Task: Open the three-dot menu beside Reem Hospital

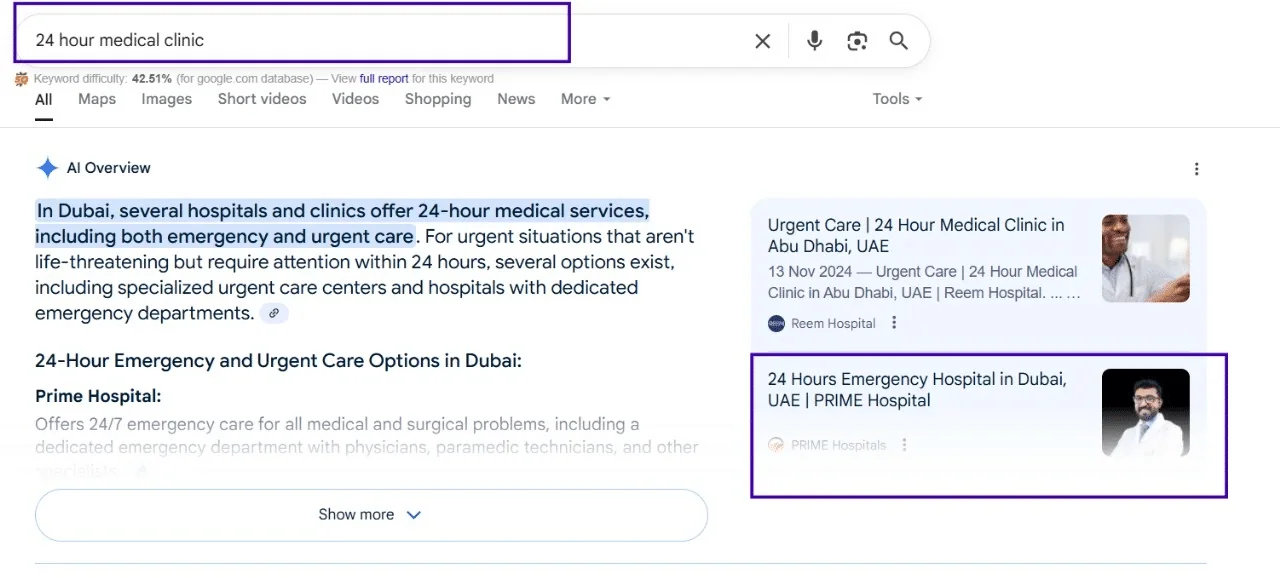Action: (894, 323)
